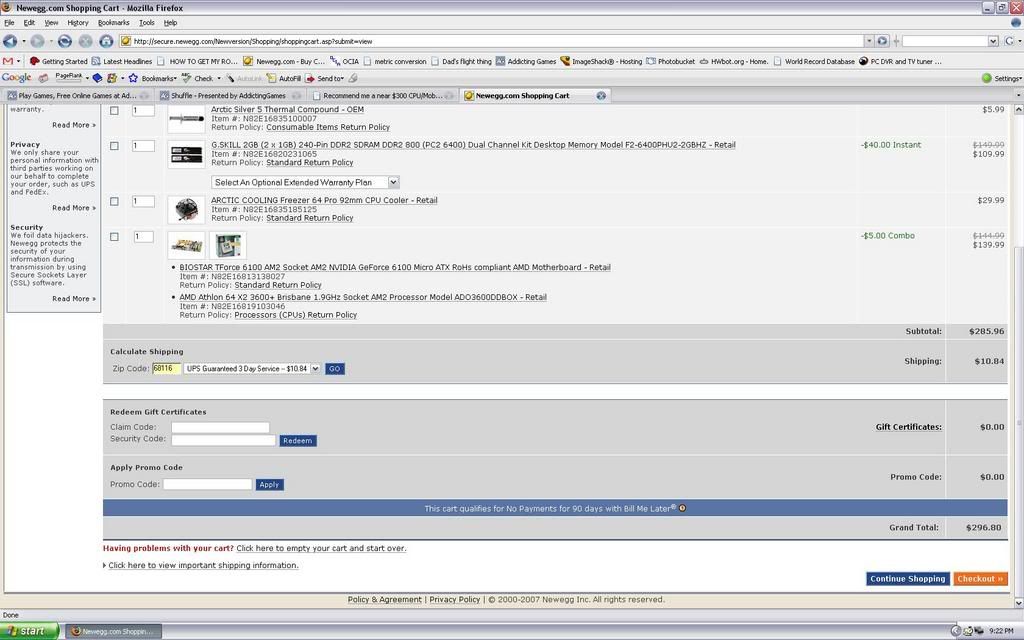Open the History menu
Screen dimensions: 1024x640
click(x=78, y=23)
